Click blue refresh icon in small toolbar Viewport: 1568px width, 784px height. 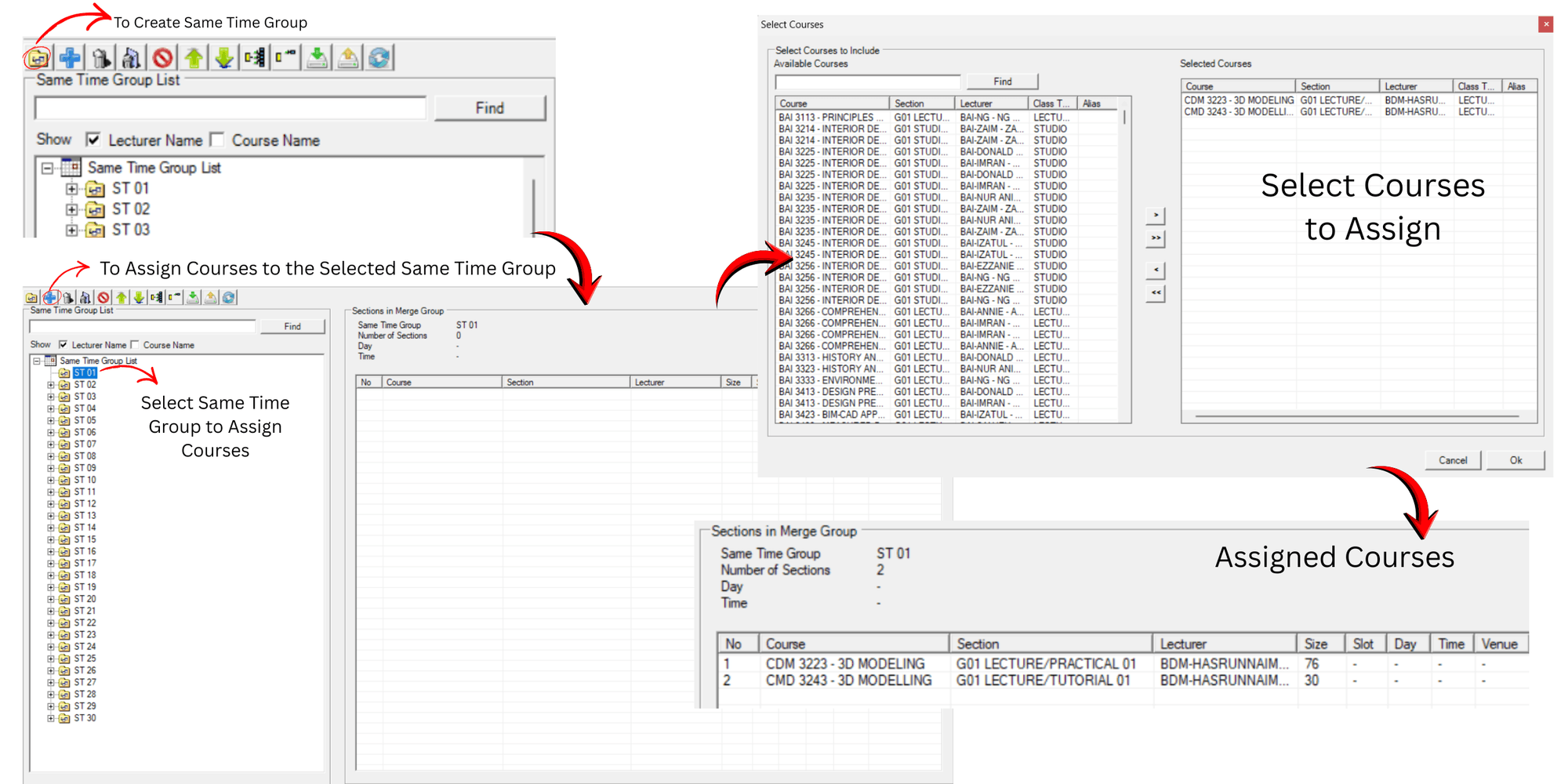pos(229,297)
